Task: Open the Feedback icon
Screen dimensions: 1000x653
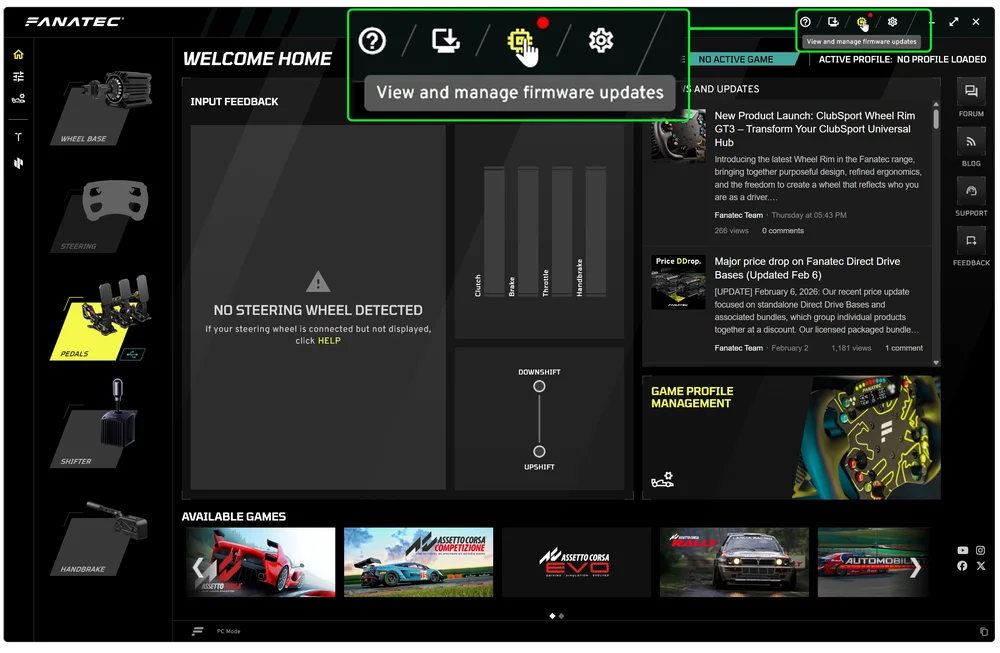Action: (x=971, y=241)
